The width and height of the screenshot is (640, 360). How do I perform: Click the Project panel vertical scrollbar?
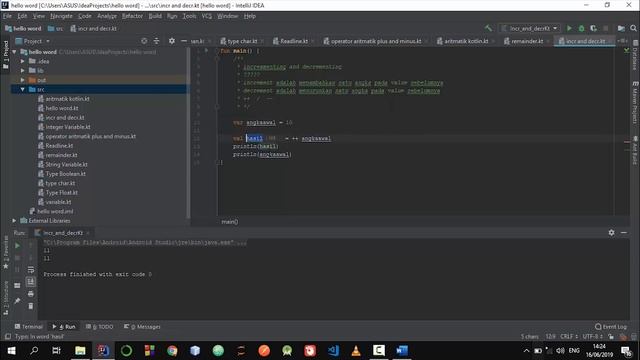[x=188, y=133]
